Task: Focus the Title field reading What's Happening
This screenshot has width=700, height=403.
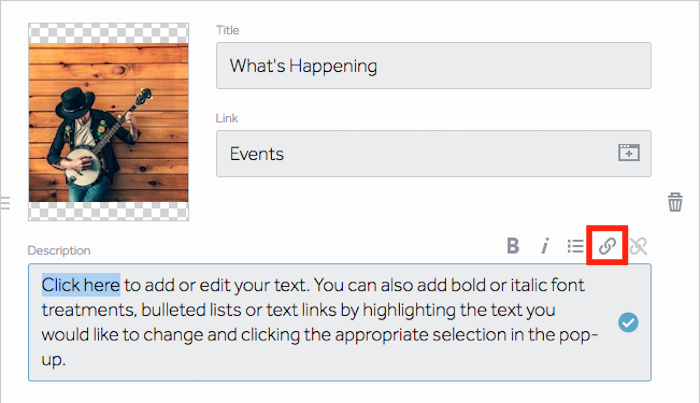Action: coord(433,66)
